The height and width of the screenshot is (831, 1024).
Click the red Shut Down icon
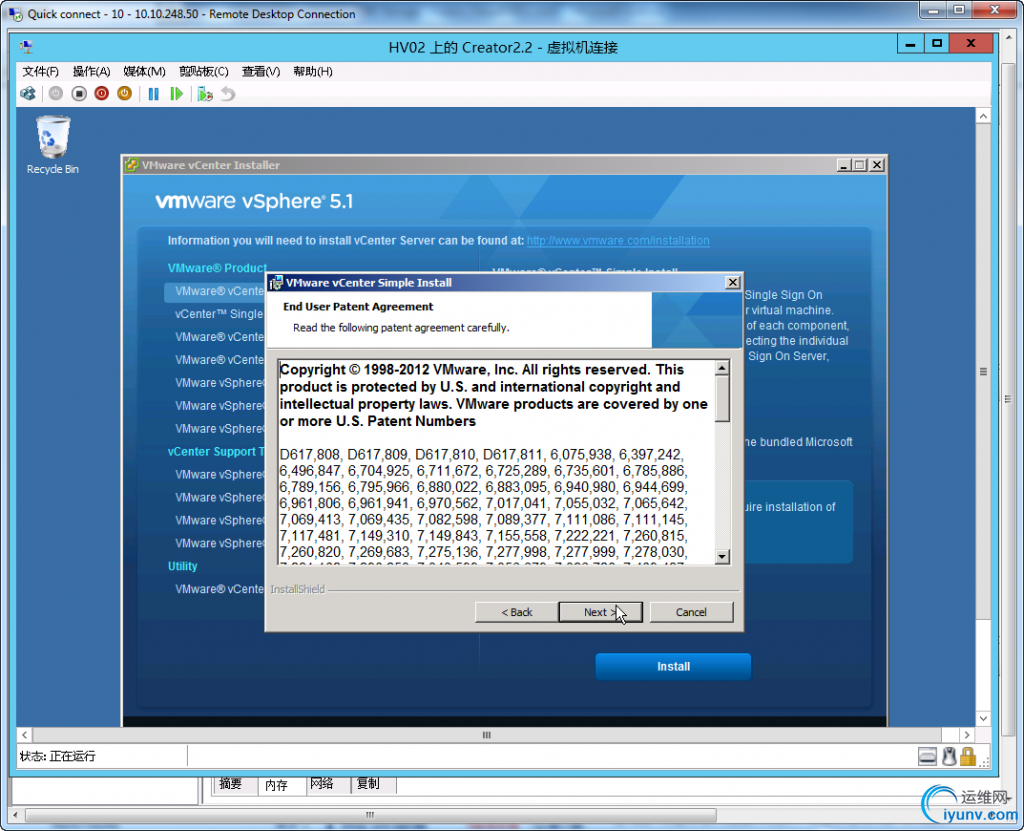[x=101, y=93]
